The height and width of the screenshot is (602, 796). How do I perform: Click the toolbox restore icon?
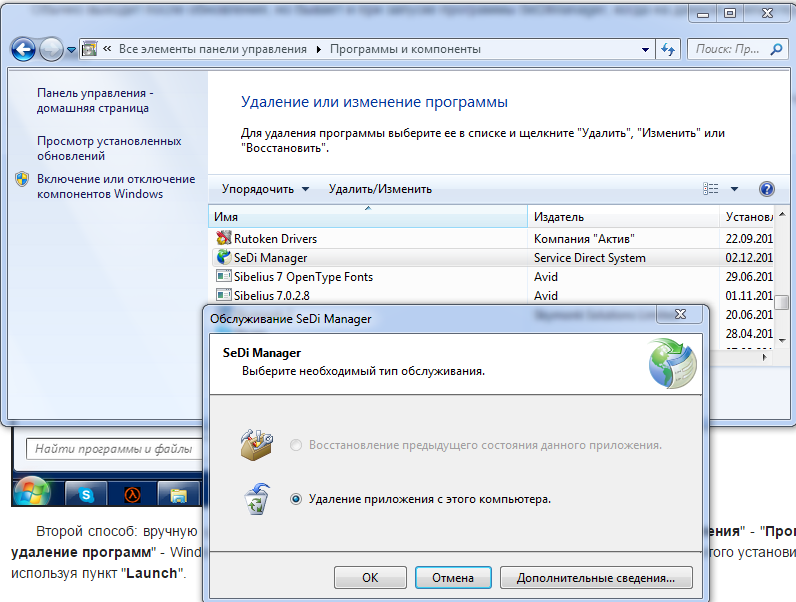256,445
